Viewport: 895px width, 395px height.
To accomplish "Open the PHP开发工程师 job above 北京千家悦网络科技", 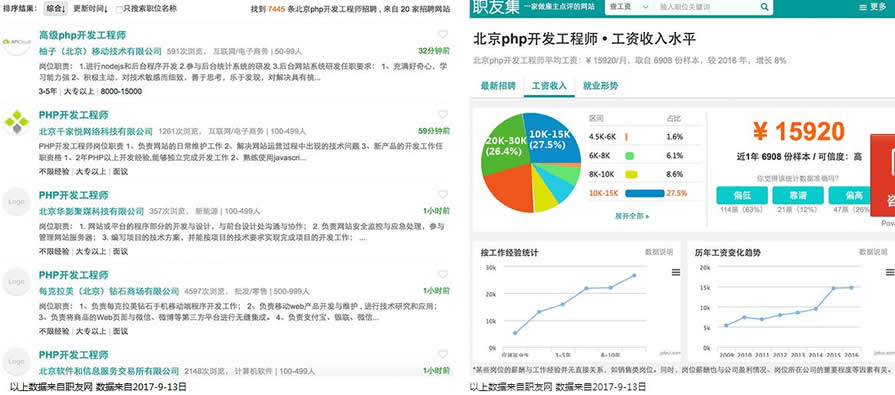I will point(74,115).
